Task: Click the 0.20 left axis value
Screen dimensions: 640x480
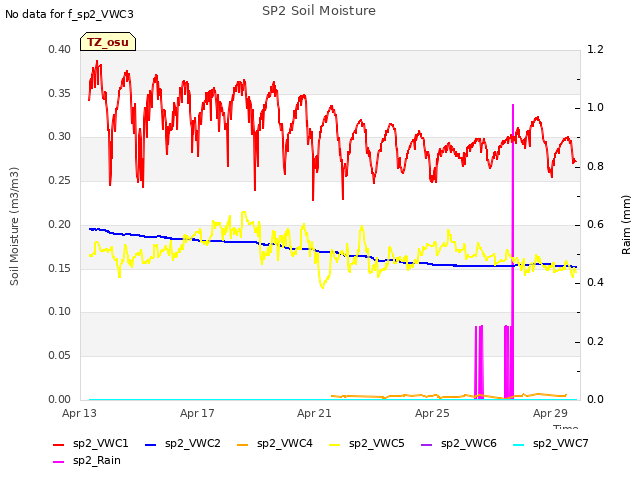Action: 60,224
